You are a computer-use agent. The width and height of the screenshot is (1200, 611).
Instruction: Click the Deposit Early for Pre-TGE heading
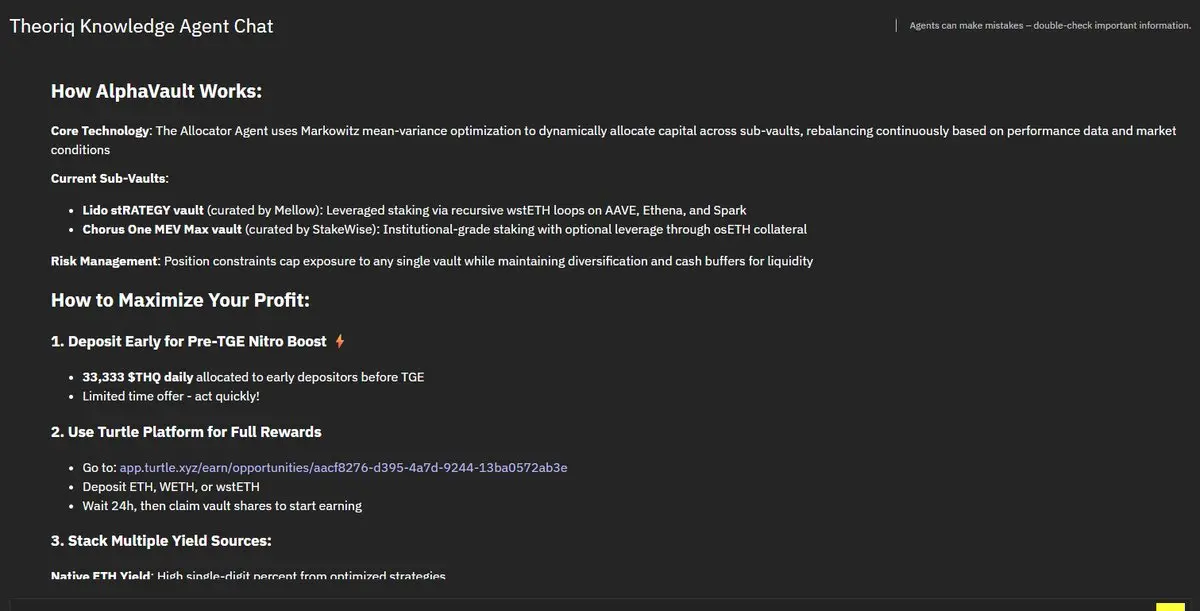189,342
